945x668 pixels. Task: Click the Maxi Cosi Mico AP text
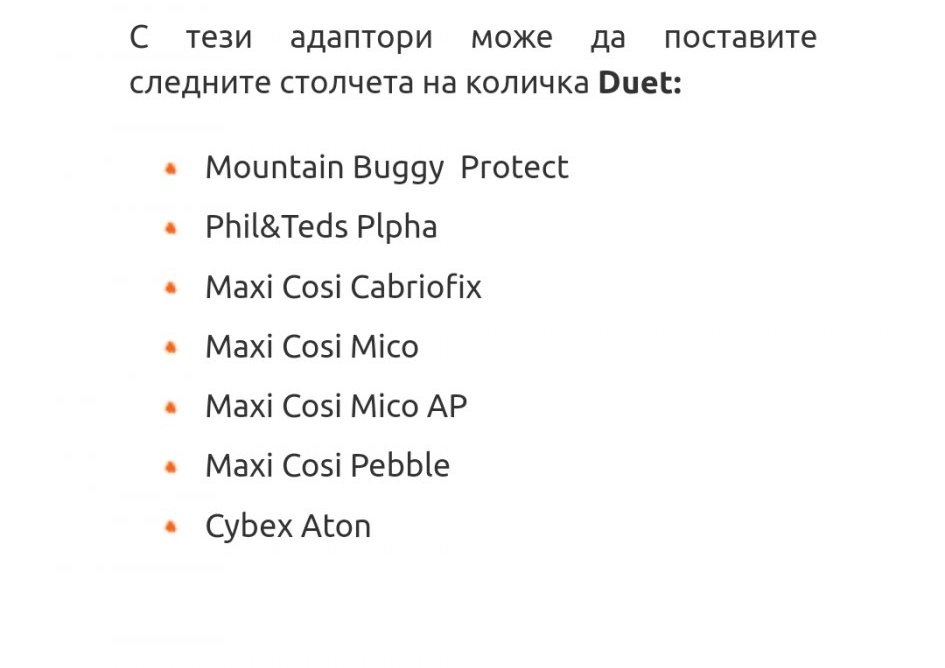click(336, 407)
